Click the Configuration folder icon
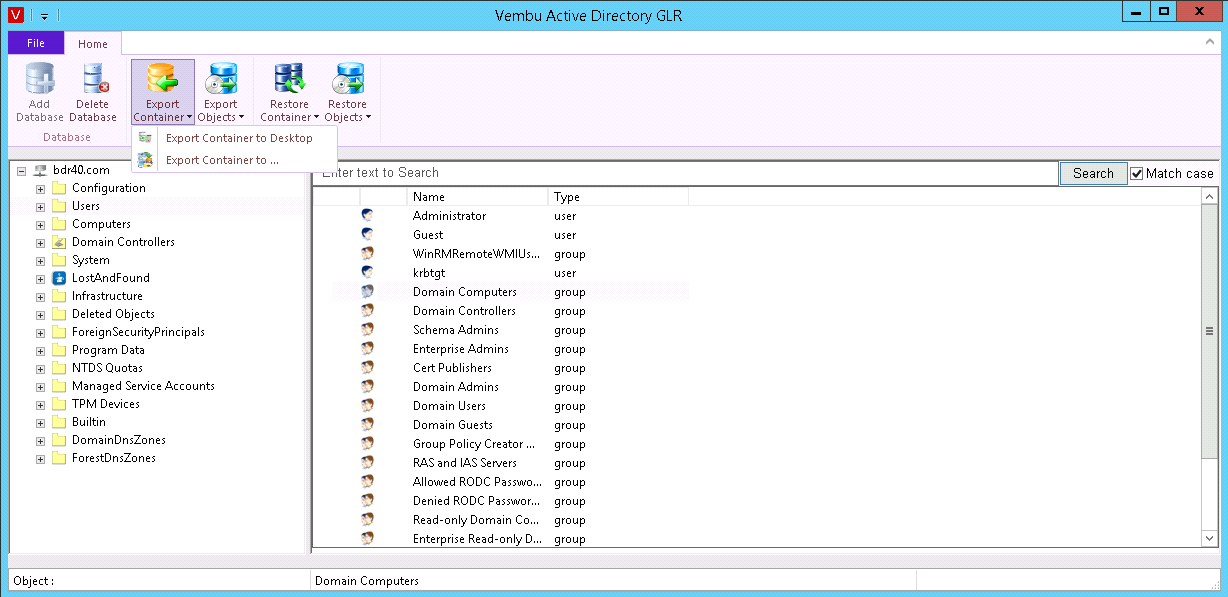 pyautogui.click(x=58, y=188)
